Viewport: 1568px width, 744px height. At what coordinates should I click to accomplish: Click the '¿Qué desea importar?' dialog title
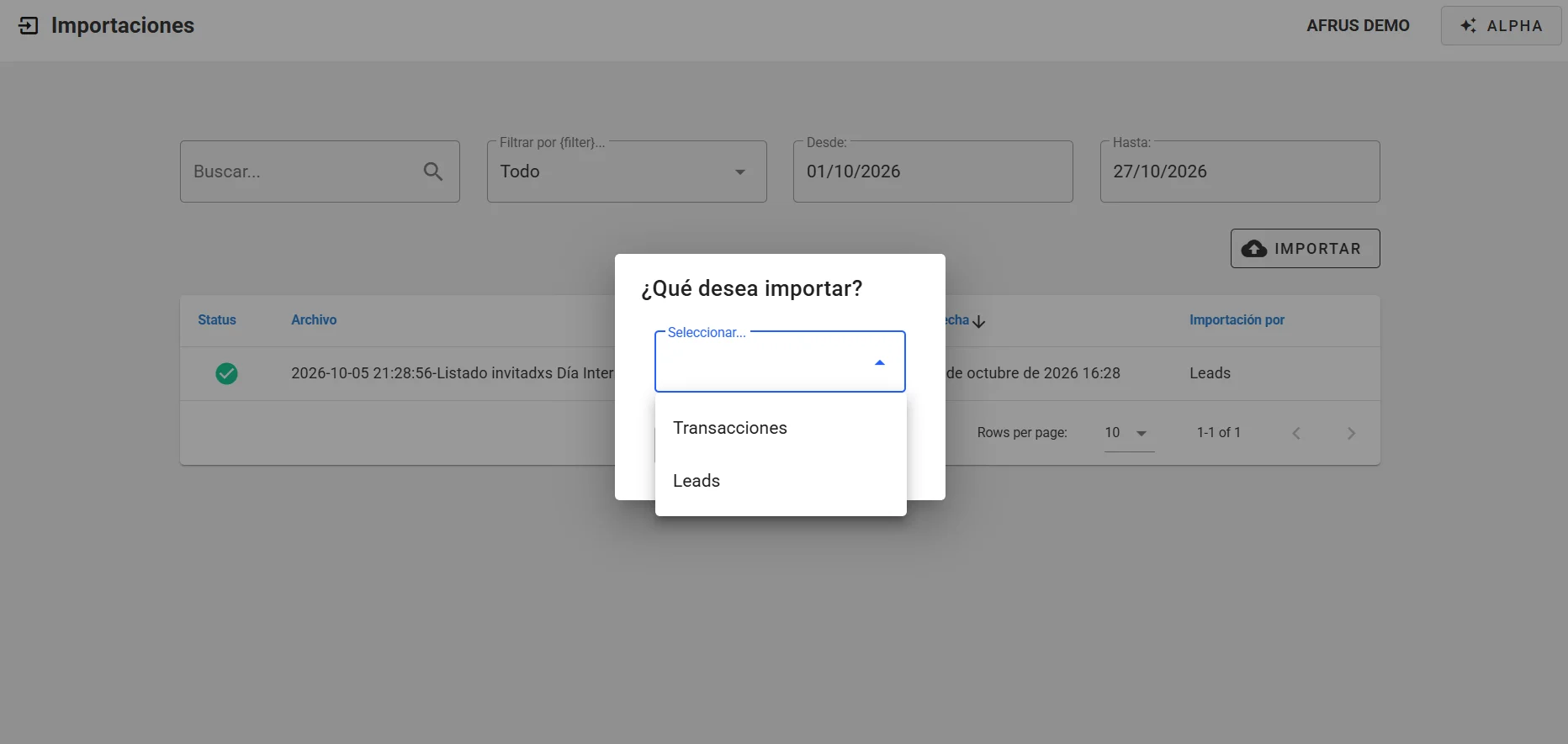(x=751, y=289)
